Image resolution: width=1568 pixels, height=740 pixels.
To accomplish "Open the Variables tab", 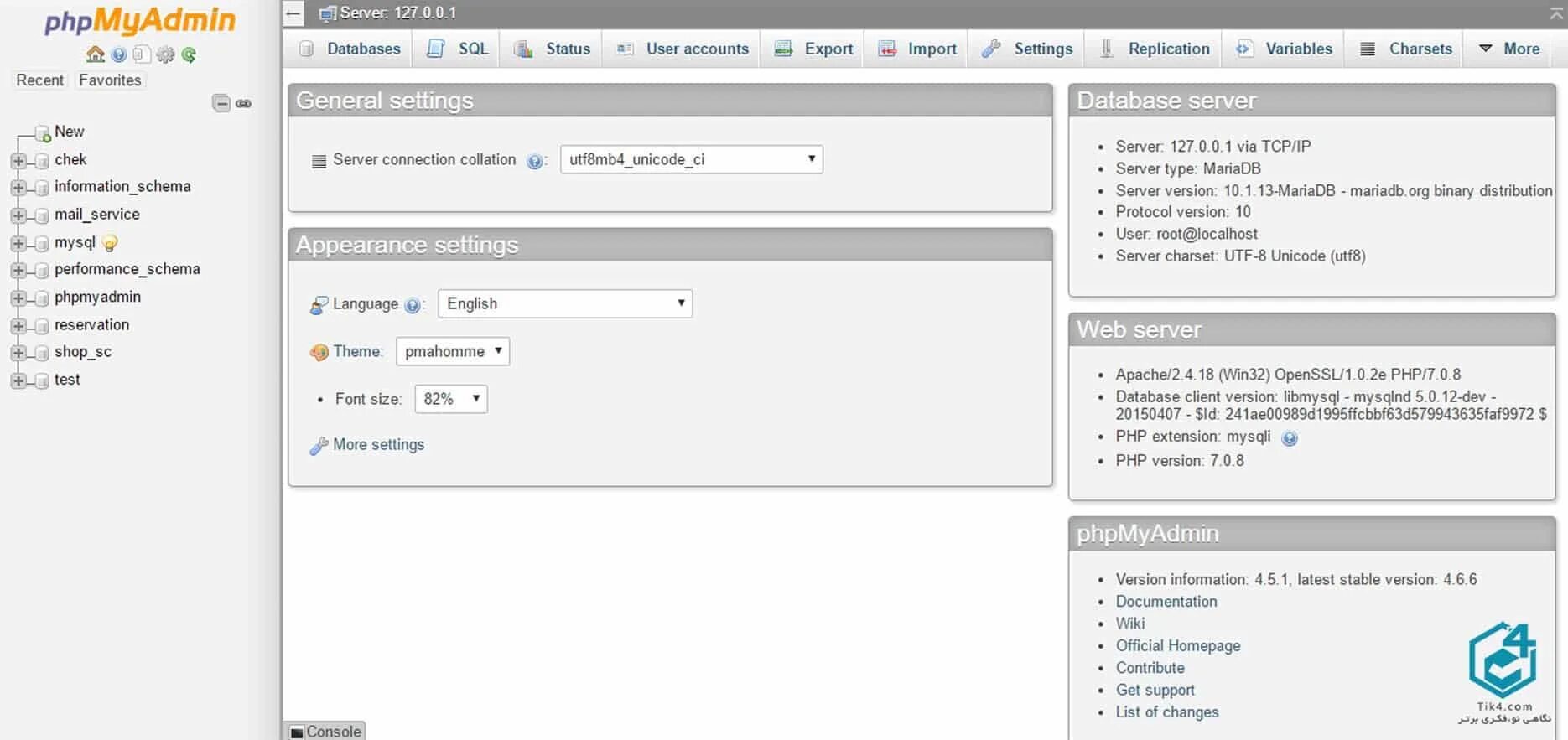I will tap(1284, 49).
